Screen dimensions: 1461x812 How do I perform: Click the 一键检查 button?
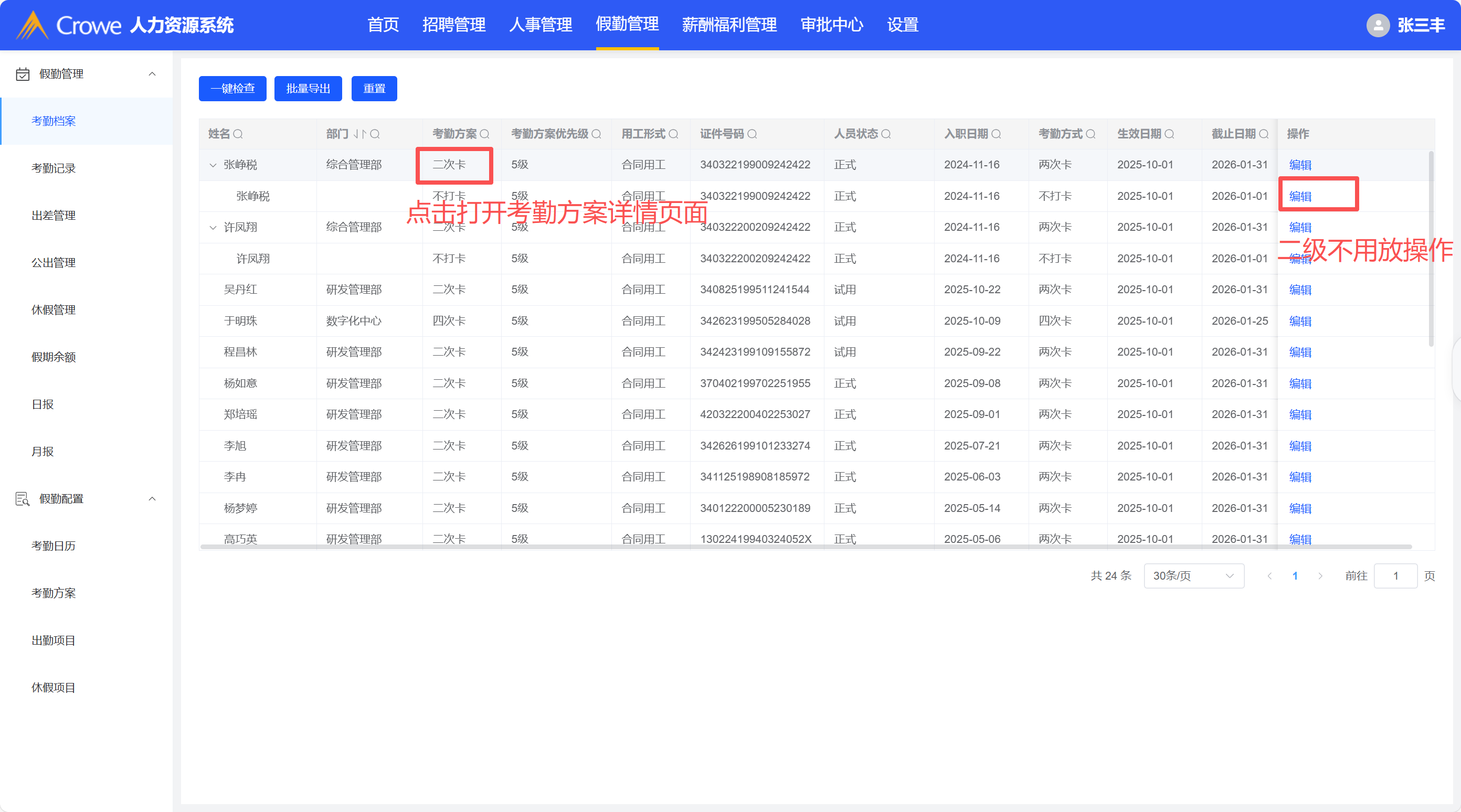point(232,89)
